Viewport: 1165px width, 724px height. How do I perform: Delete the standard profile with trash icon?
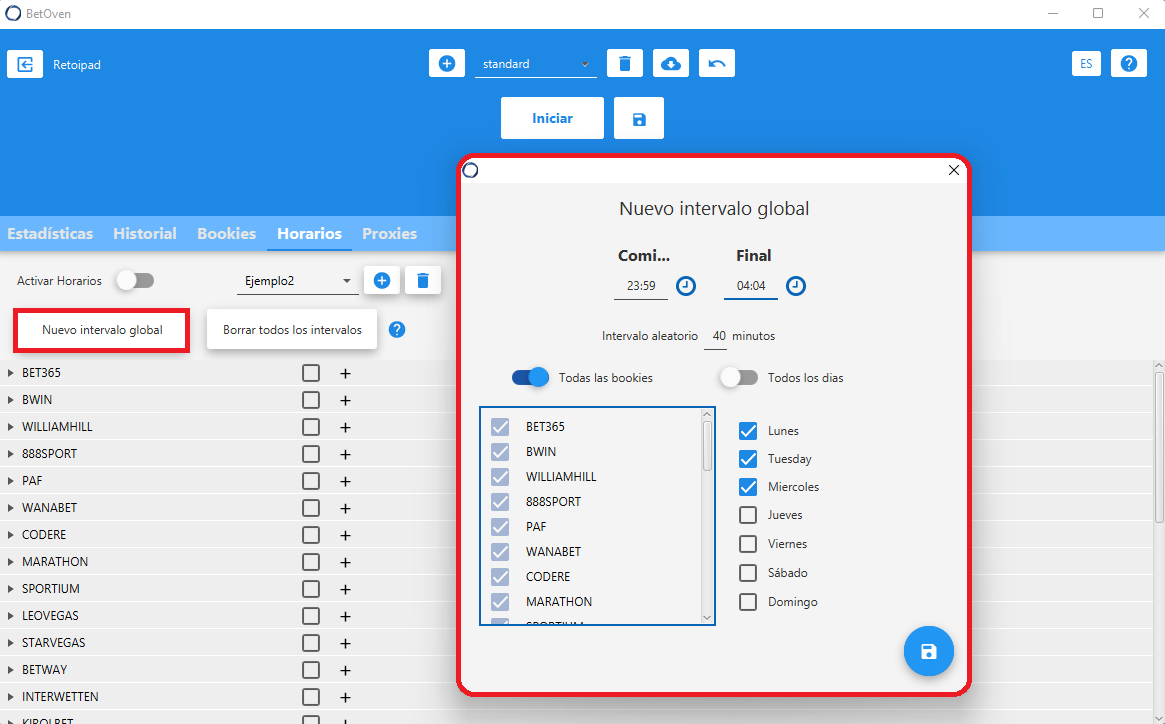(x=625, y=63)
